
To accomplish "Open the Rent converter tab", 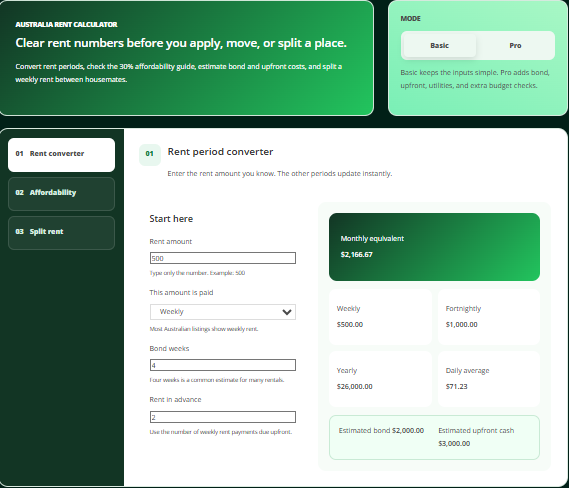I will [x=61, y=155].
